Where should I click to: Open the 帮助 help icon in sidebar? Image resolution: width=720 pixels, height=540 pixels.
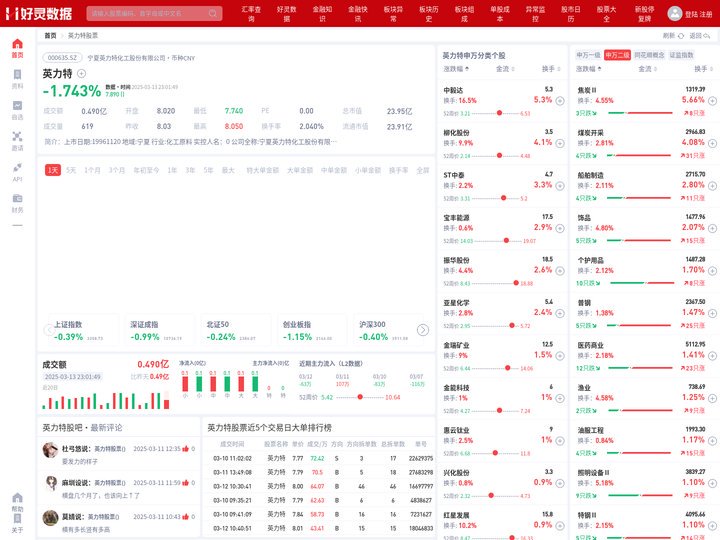pyautogui.click(x=17, y=498)
